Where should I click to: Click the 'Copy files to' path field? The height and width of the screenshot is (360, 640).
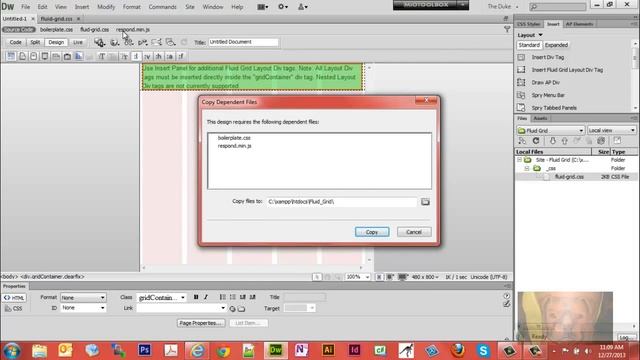point(342,202)
